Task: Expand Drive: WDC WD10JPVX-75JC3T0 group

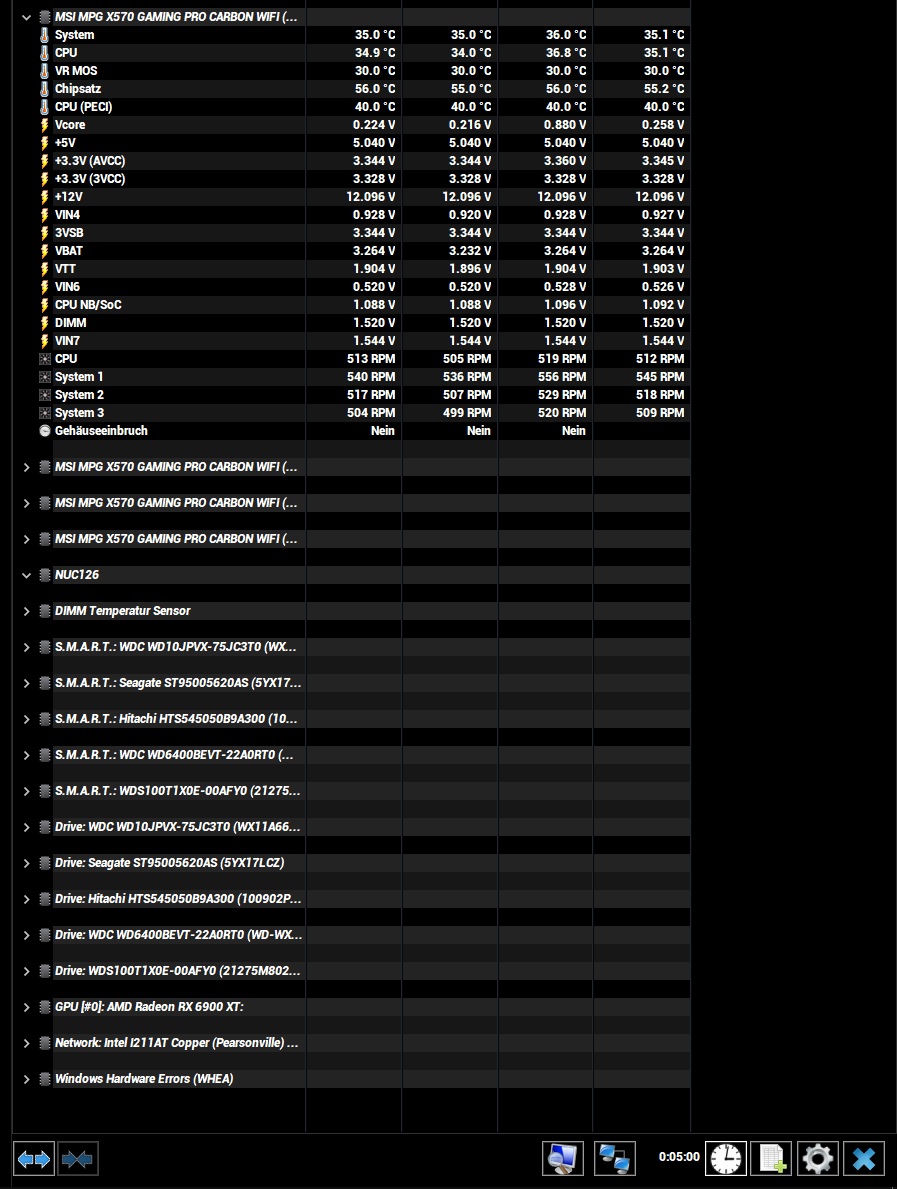Action: point(27,827)
